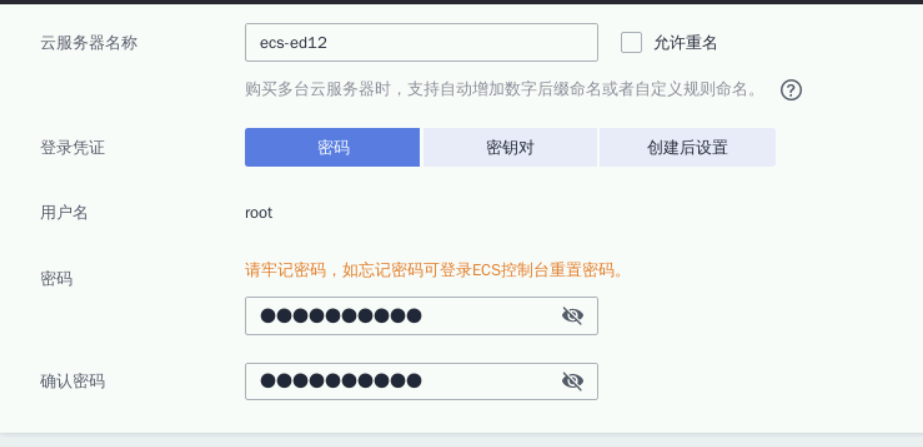Screen dimensions: 923x447
Task: Select the 密码 login credential option
Action: [332, 147]
